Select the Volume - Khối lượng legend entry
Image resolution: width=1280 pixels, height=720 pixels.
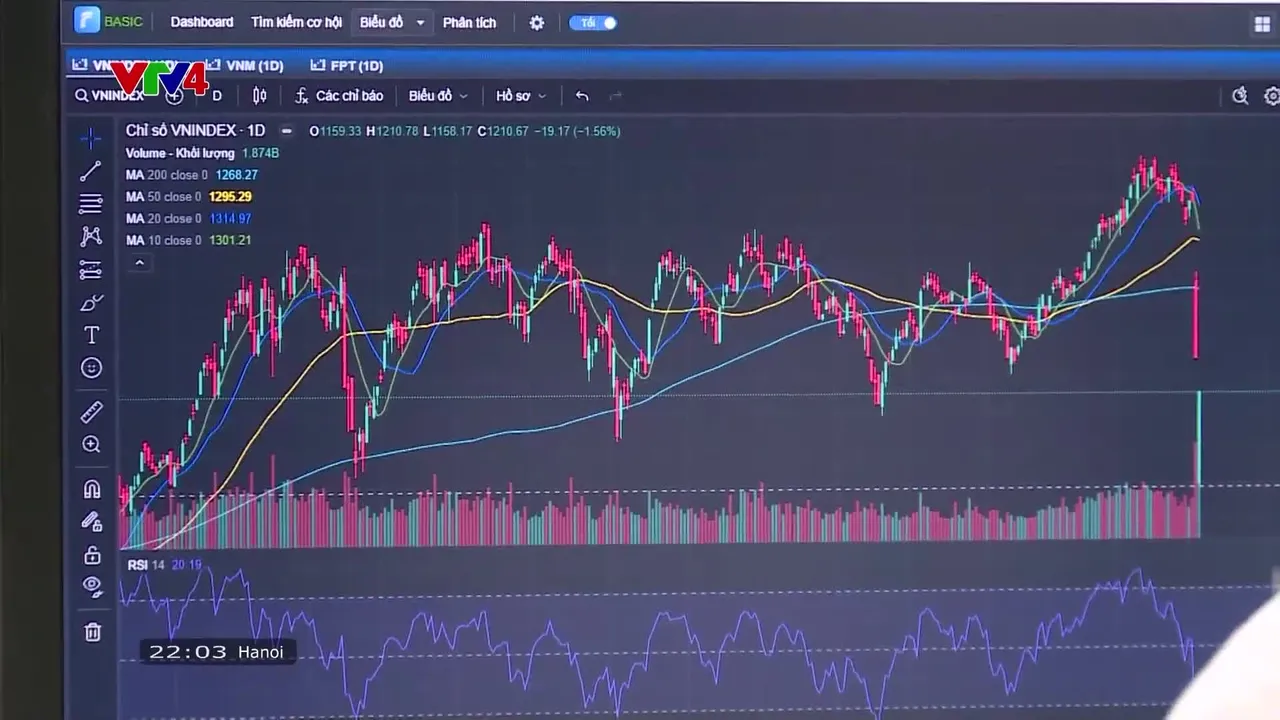pos(180,153)
